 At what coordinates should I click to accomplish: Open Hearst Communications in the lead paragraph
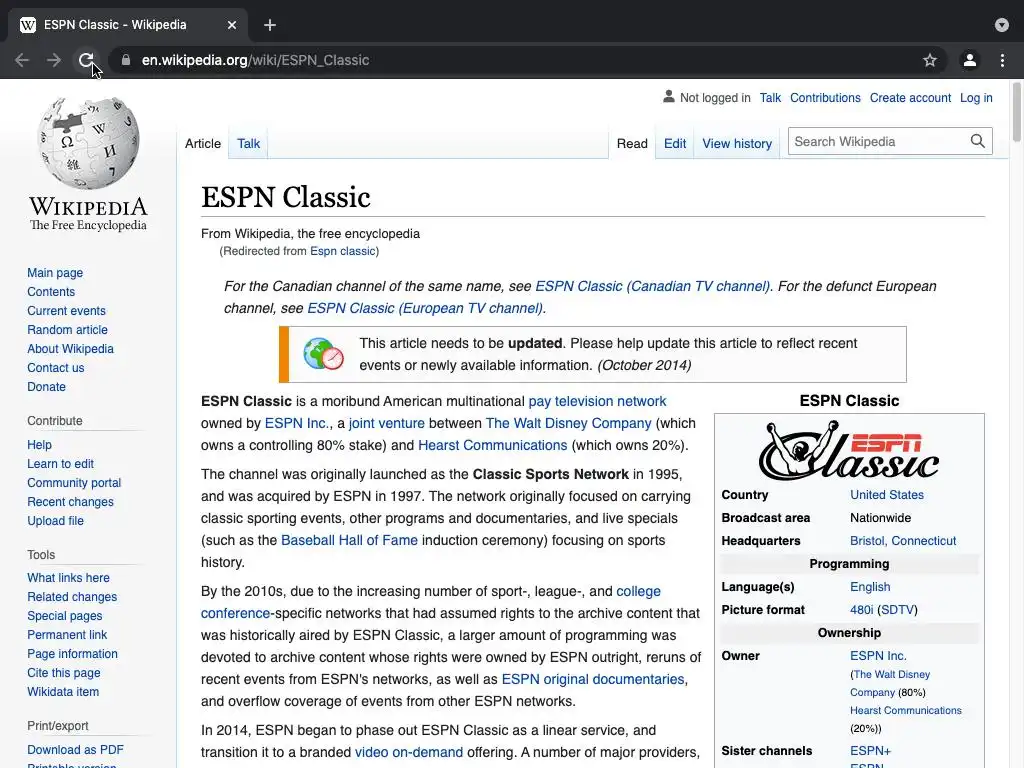(x=492, y=445)
